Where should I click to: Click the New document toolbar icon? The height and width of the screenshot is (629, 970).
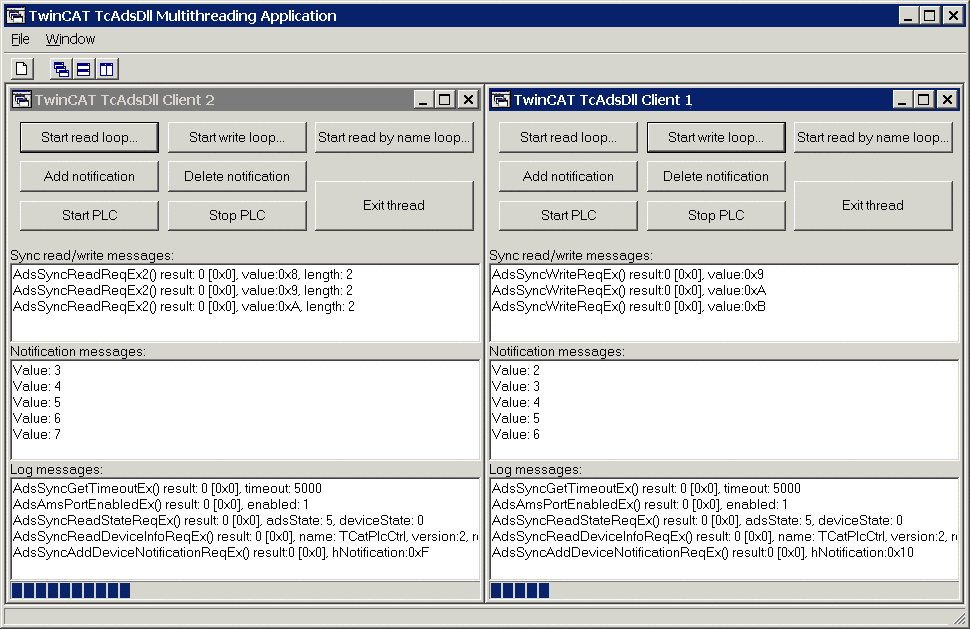pos(22,69)
